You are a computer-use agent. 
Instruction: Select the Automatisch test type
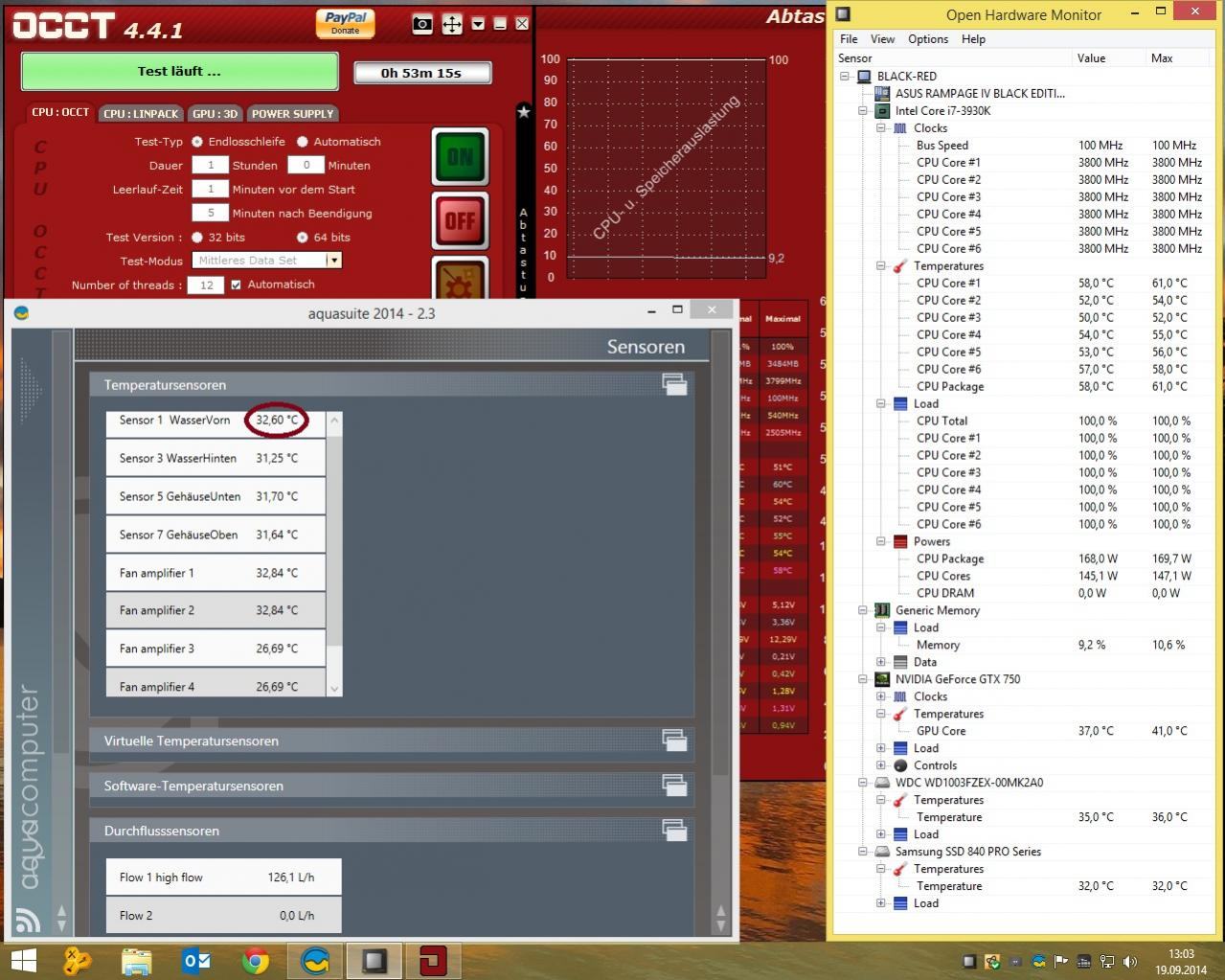click(x=303, y=142)
